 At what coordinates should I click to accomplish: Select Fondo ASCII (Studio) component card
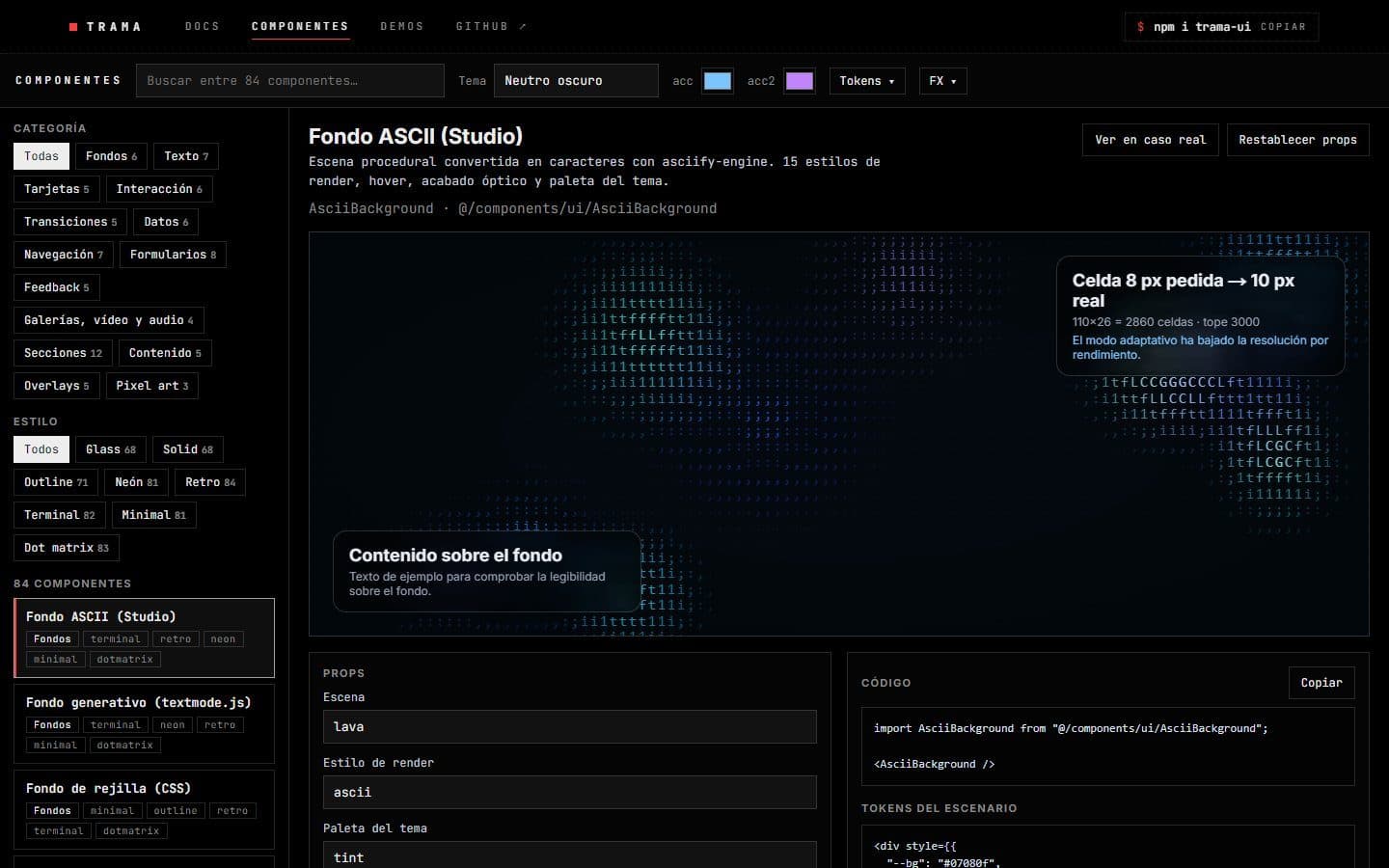coord(144,637)
